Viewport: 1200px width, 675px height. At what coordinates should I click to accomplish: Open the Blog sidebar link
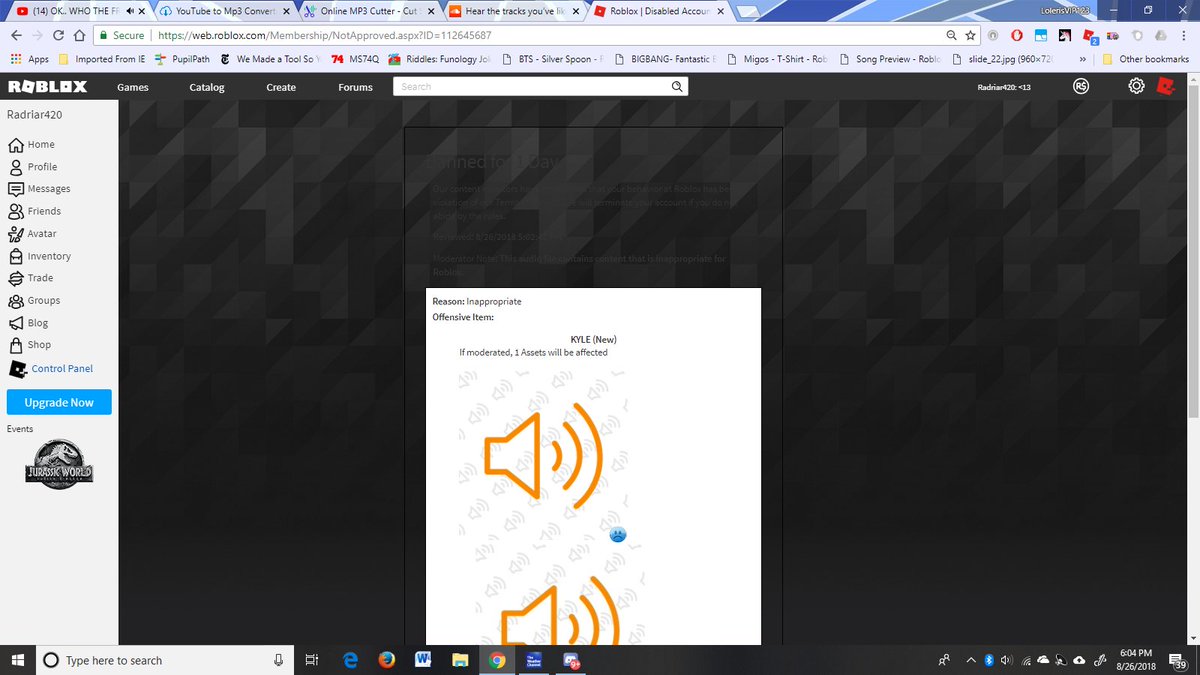pos(29,323)
